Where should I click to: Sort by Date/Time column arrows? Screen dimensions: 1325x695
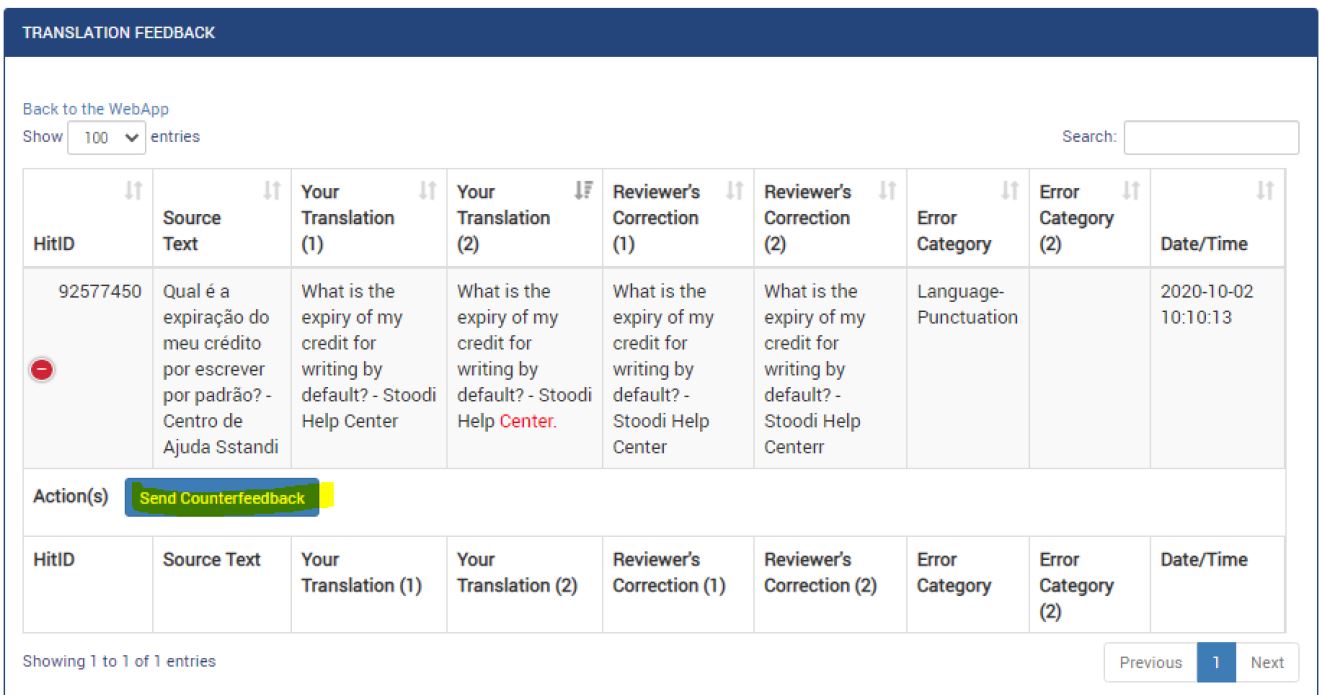(x=1265, y=190)
